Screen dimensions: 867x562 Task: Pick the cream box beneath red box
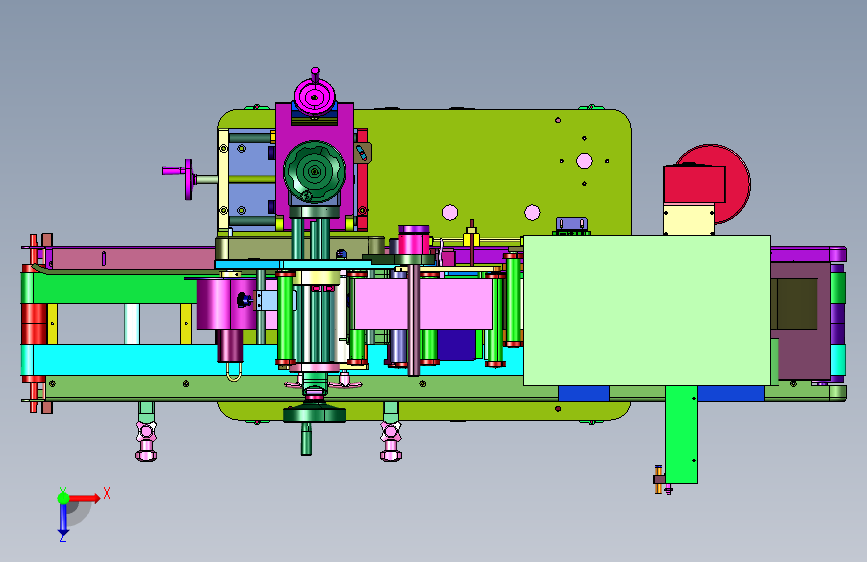tap(689, 219)
